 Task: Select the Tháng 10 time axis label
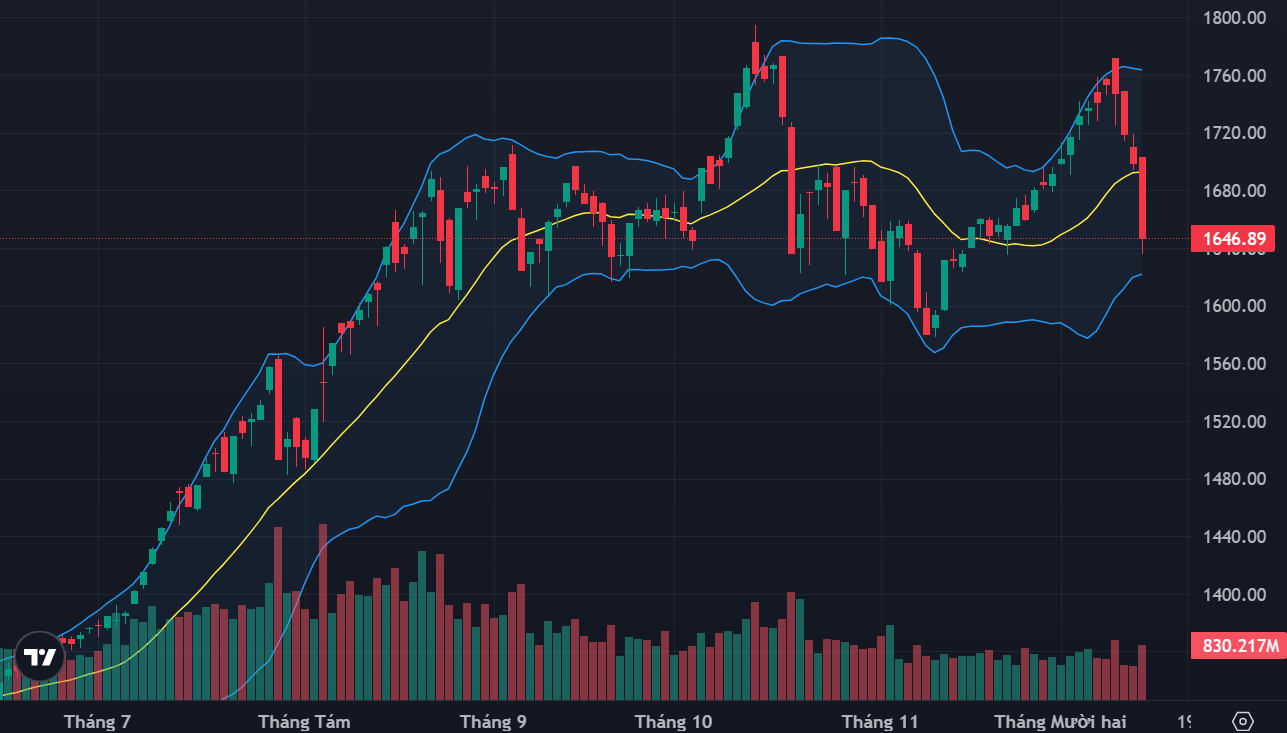coord(674,721)
